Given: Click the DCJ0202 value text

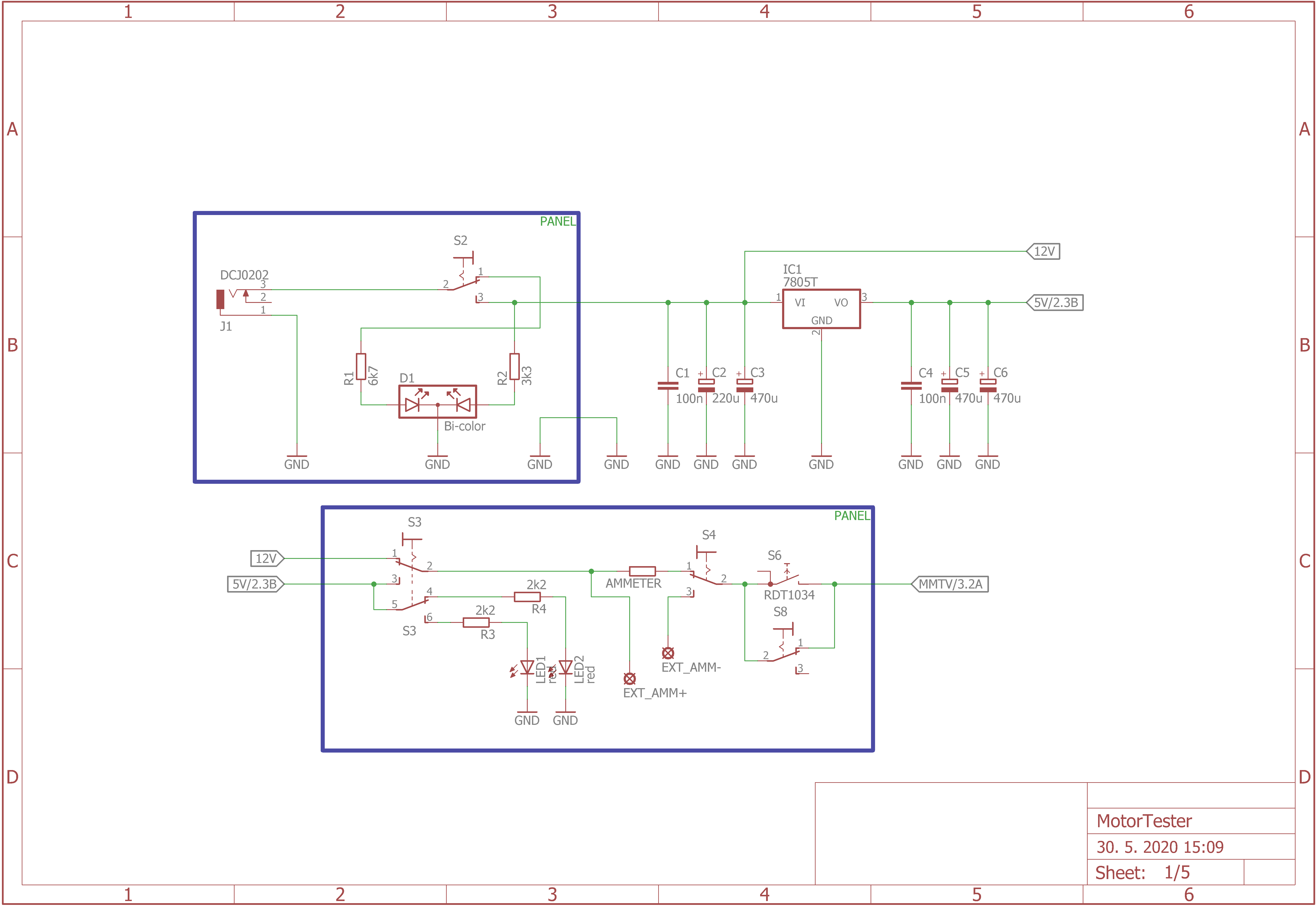Looking at the screenshot, I should pos(244,275).
